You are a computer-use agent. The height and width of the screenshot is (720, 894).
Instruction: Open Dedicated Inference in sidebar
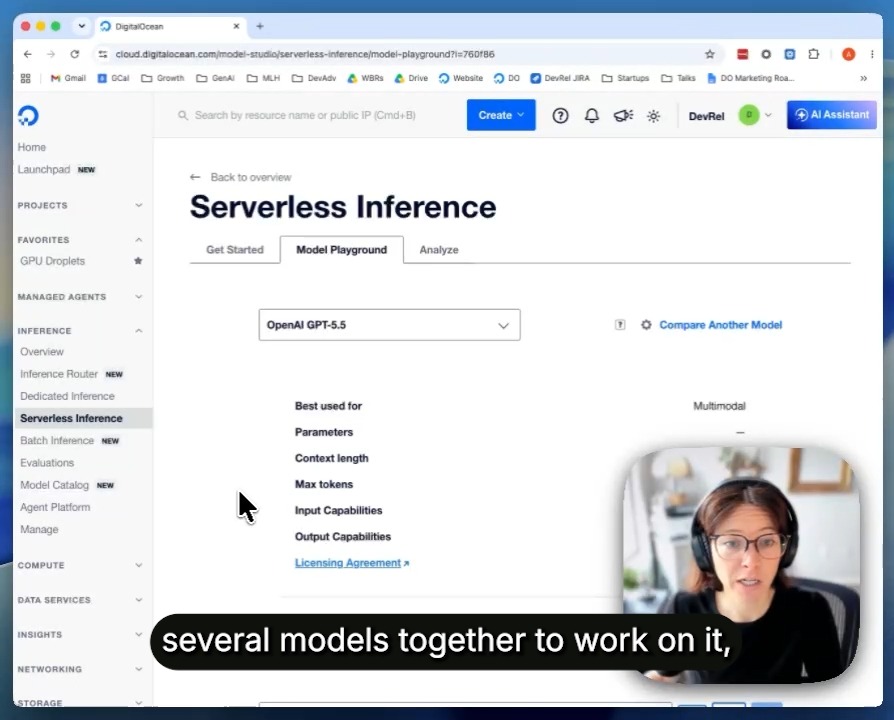[67, 396]
